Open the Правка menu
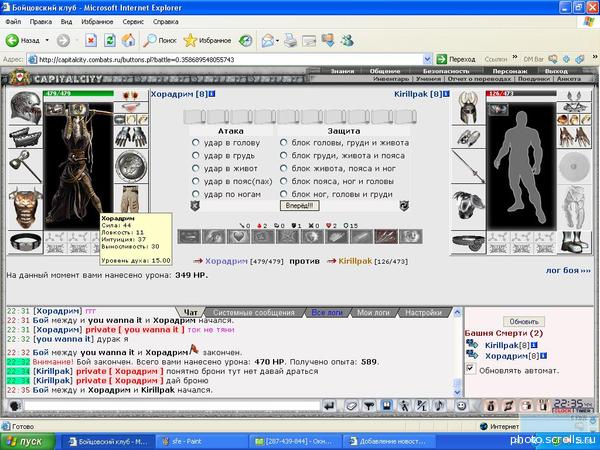This screenshot has width=600, height=450. [41, 22]
